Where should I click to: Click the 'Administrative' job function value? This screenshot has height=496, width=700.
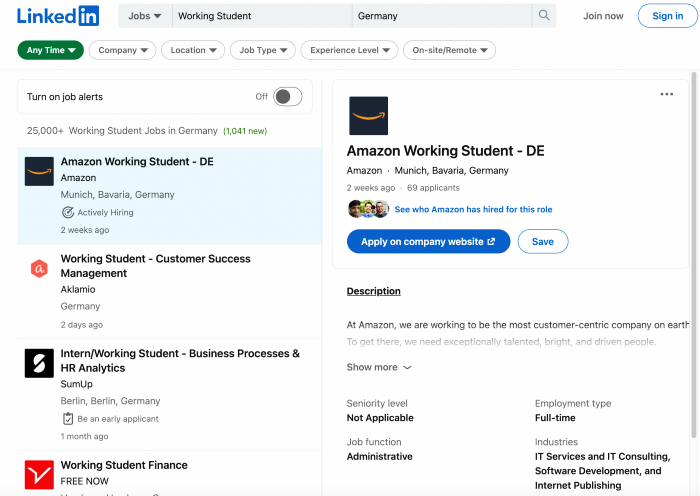tap(379, 456)
